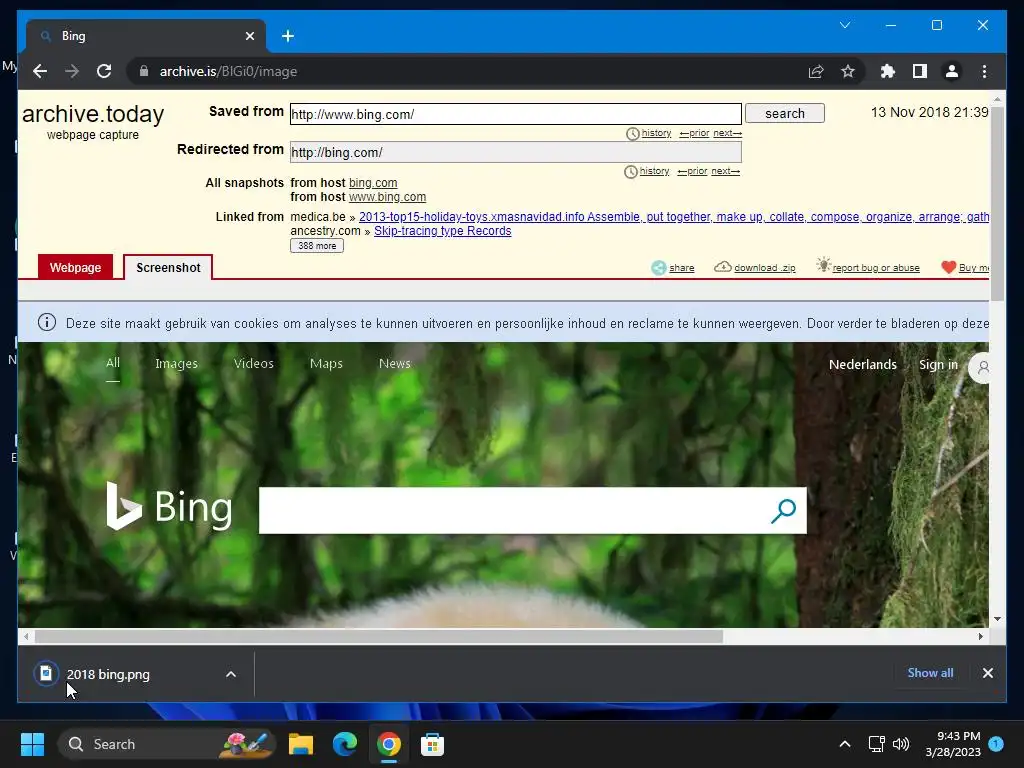Click next link under Saved from

point(728,133)
